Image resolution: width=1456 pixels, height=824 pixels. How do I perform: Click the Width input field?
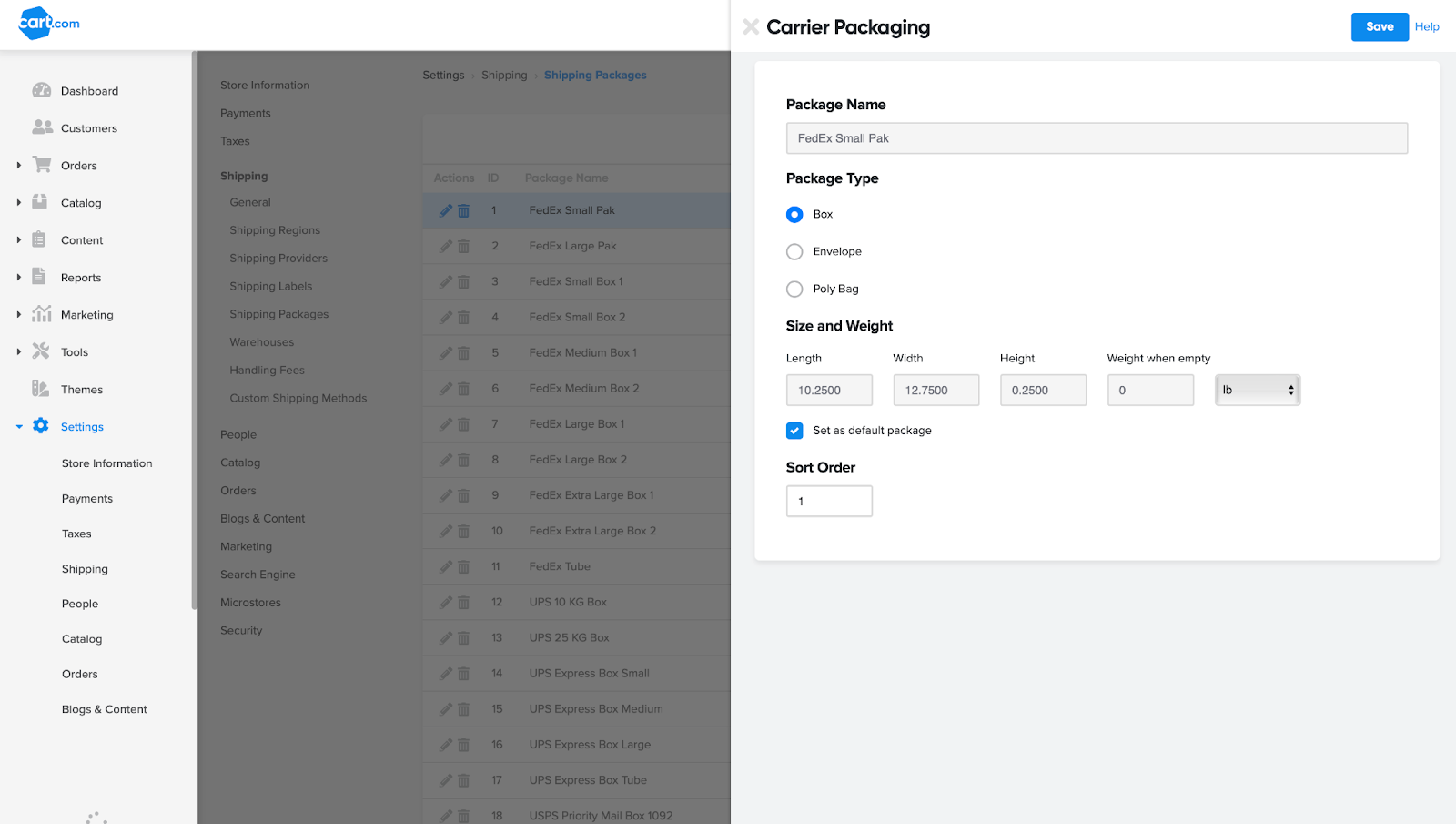click(936, 390)
